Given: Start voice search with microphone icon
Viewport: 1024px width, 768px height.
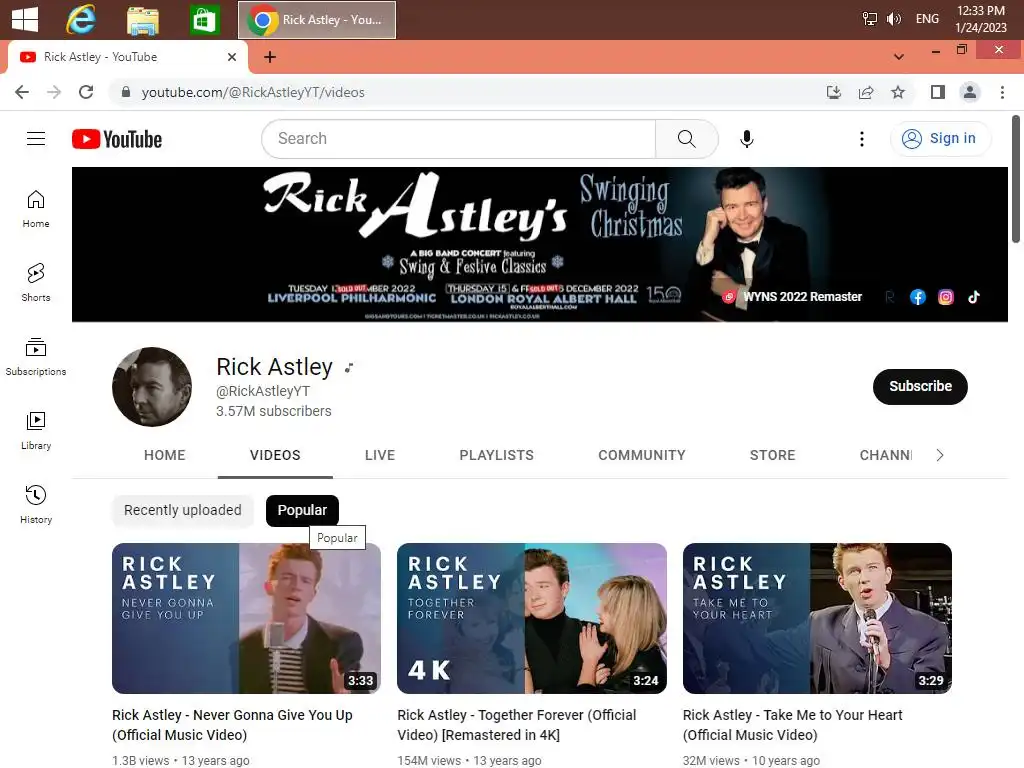Looking at the screenshot, I should click(x=746, y=138).
